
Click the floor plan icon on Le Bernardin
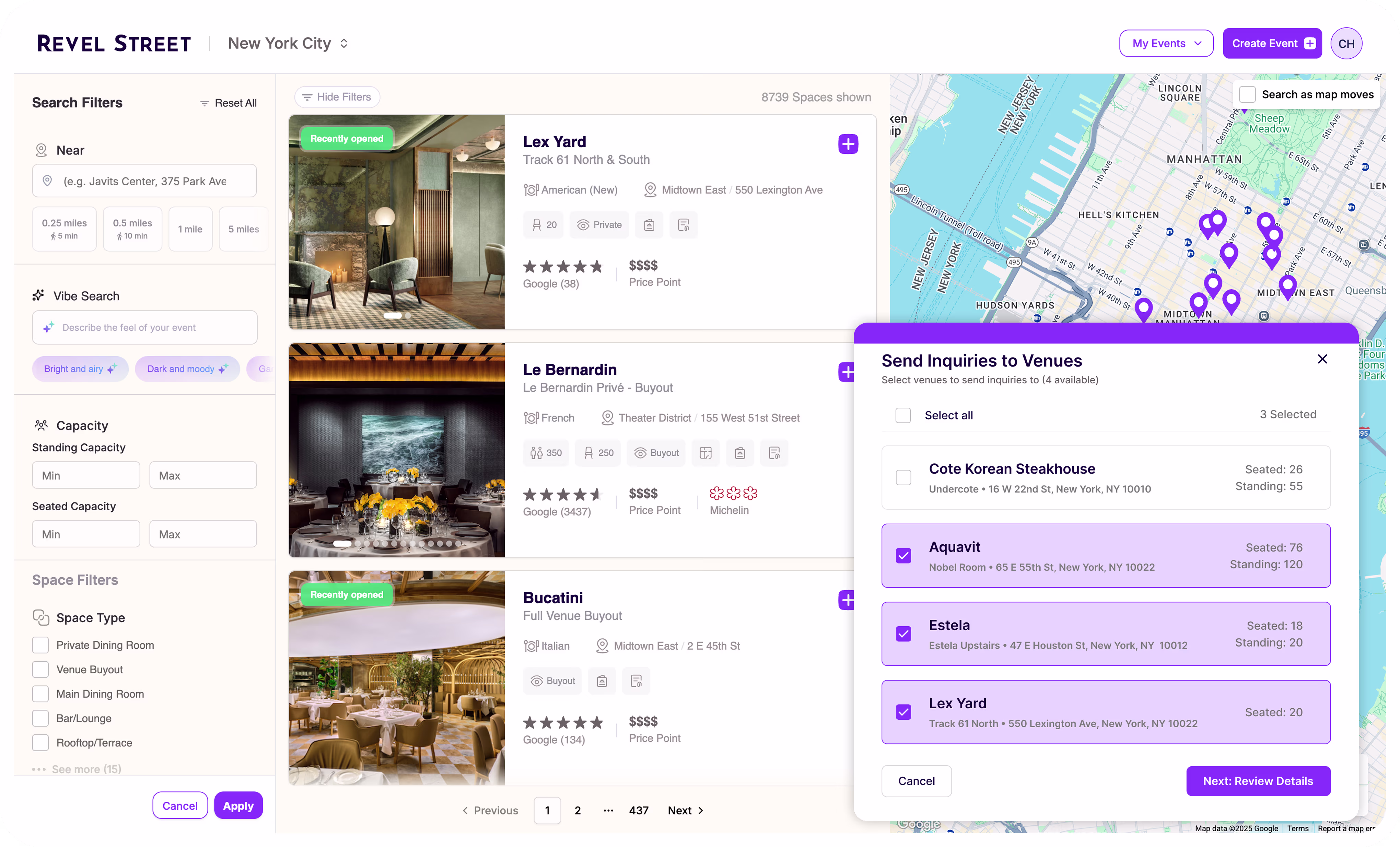tap(705, 452)
